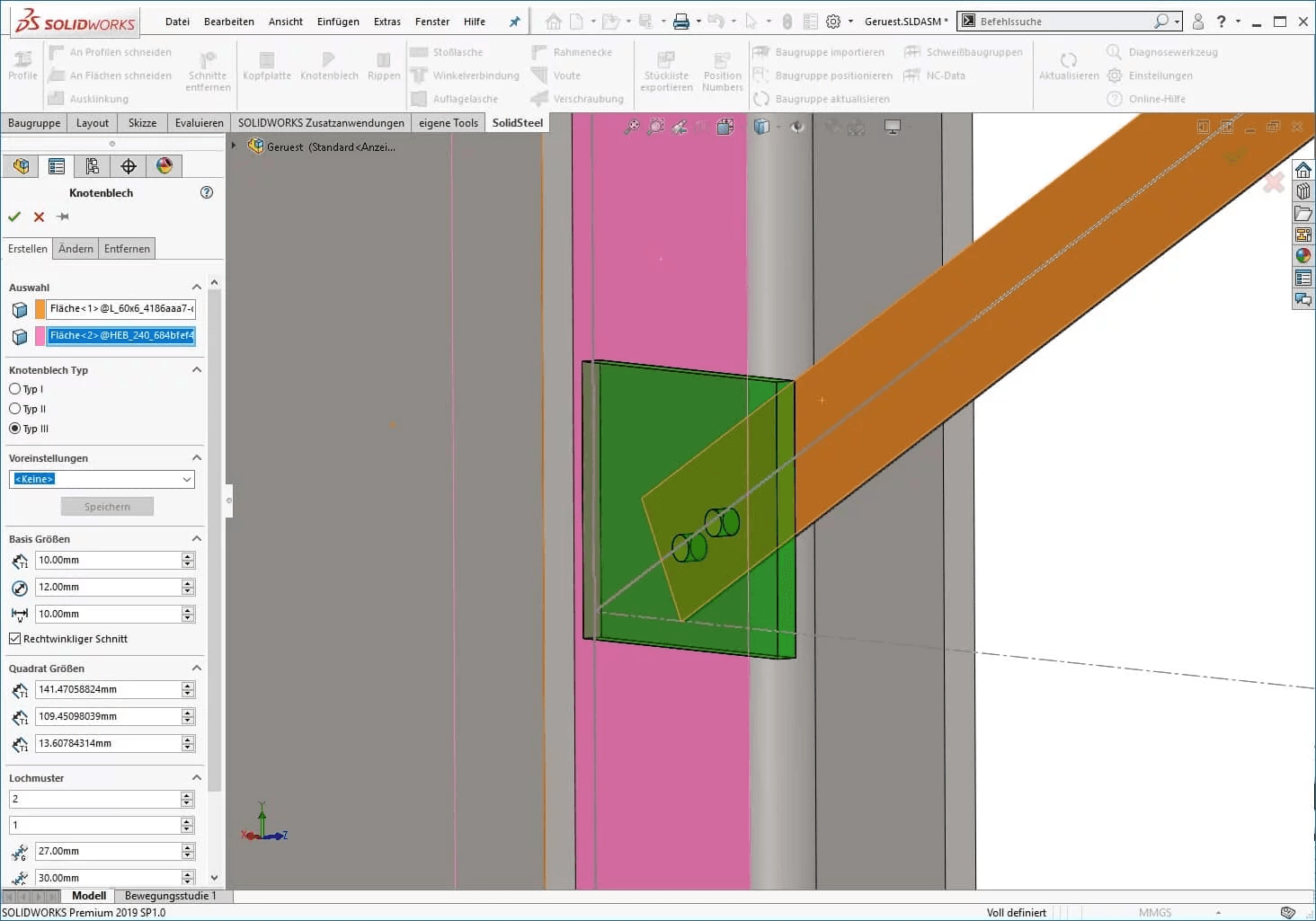Click the Speichern button
The height and width of the screenshot is (921, 1316).
coord(107,507)
